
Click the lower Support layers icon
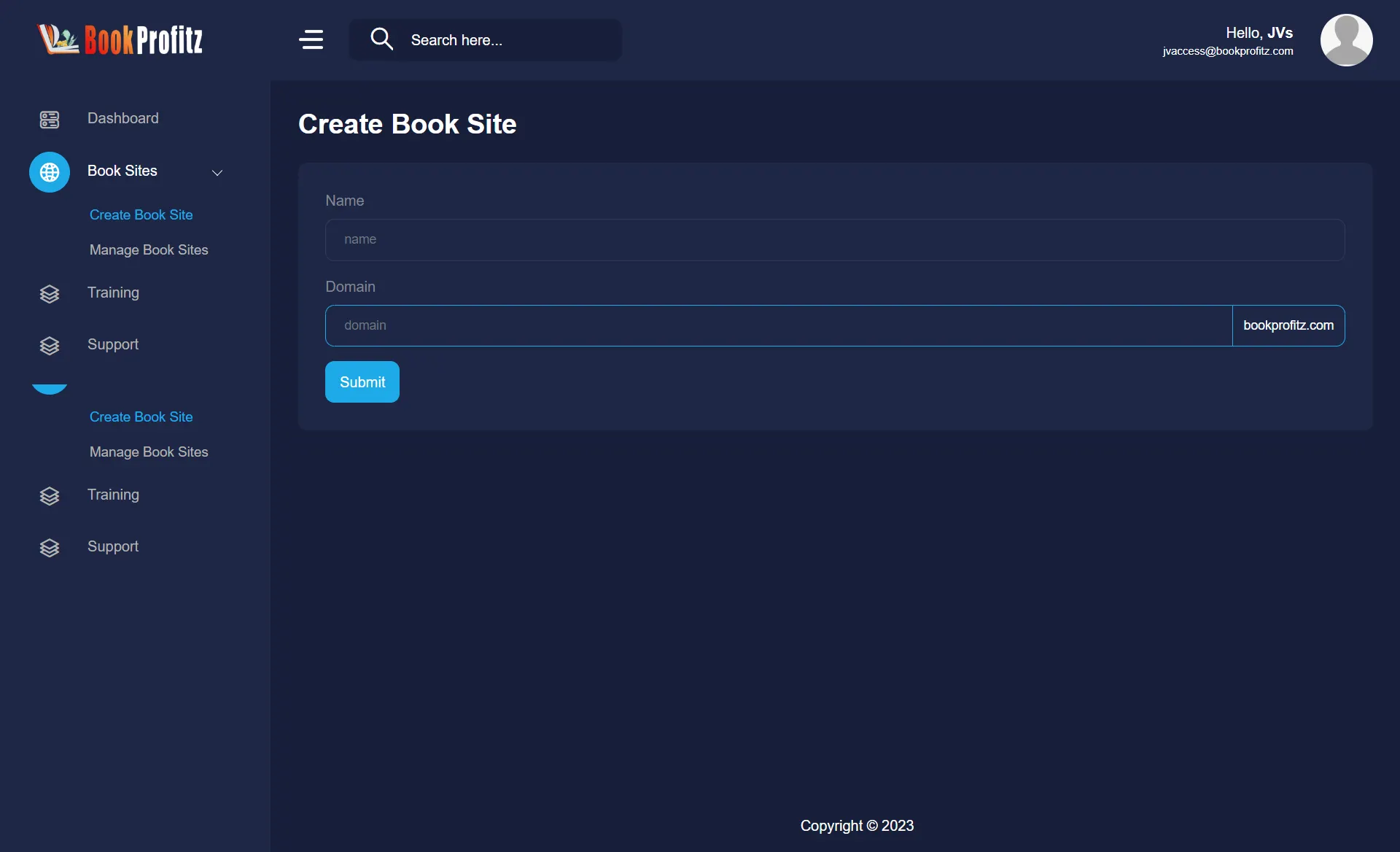pos(50,547)
